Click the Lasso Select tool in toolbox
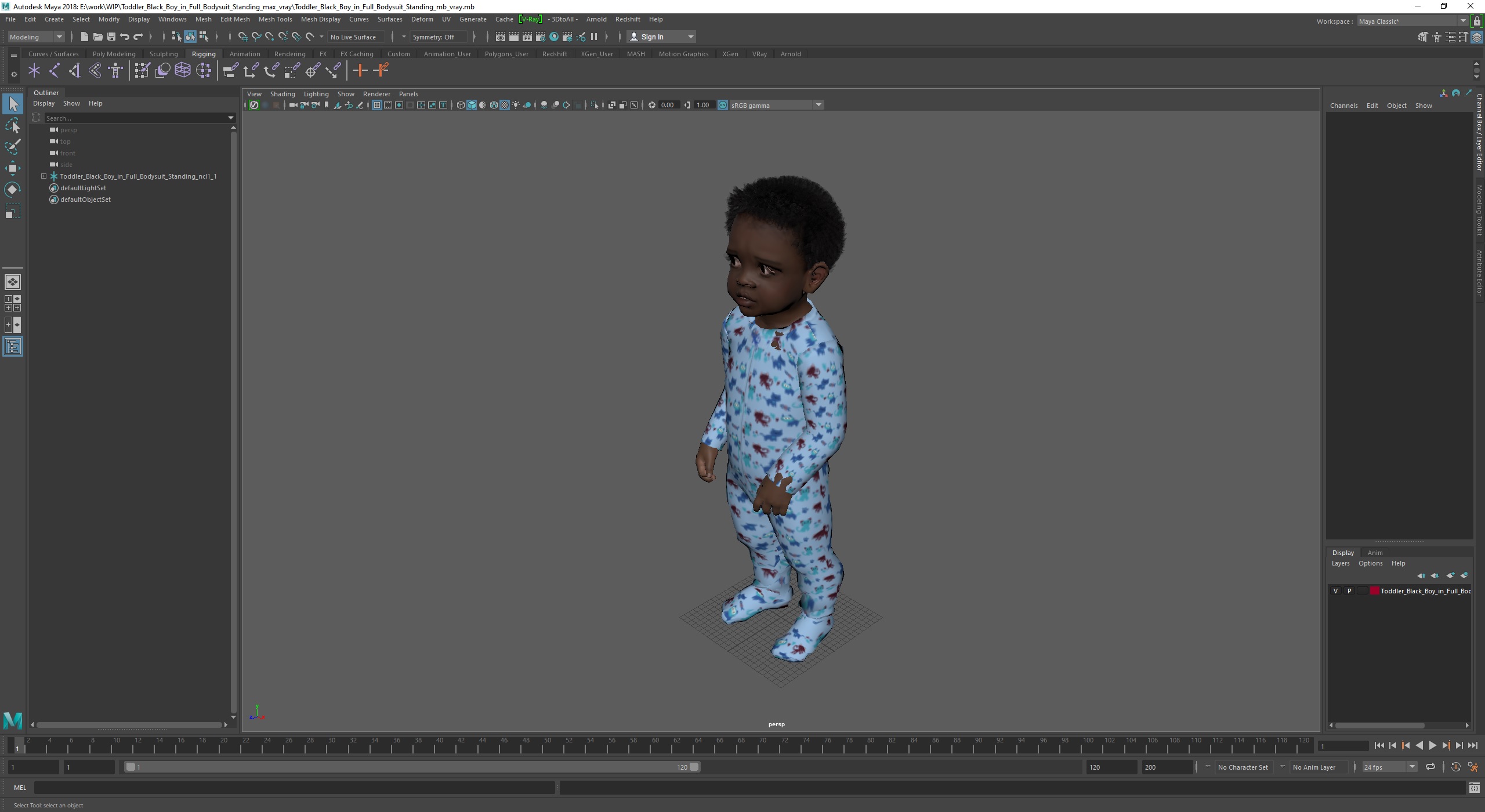This screenshot has height=812, width=1485. tap(13, 126)
